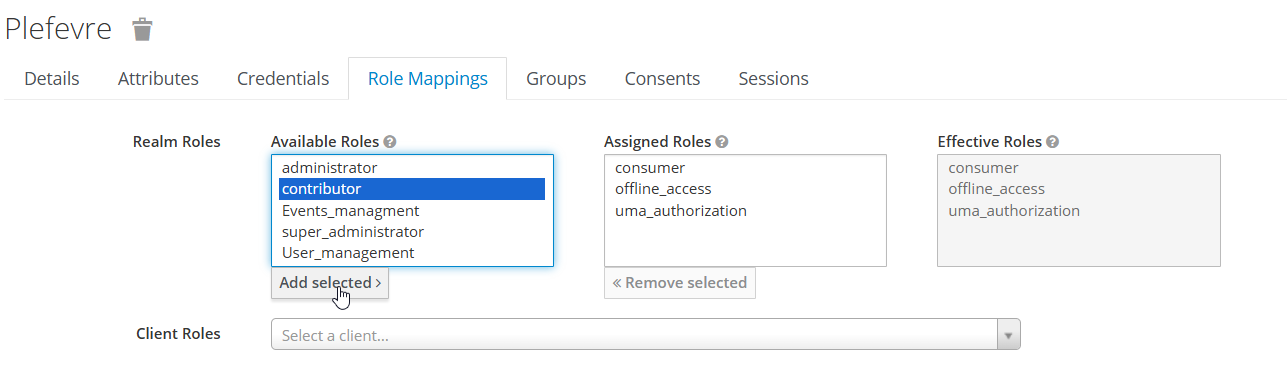Click consumer in Effective Roles list
This screenshot has width=1287, height=375.
(1078, 168)
